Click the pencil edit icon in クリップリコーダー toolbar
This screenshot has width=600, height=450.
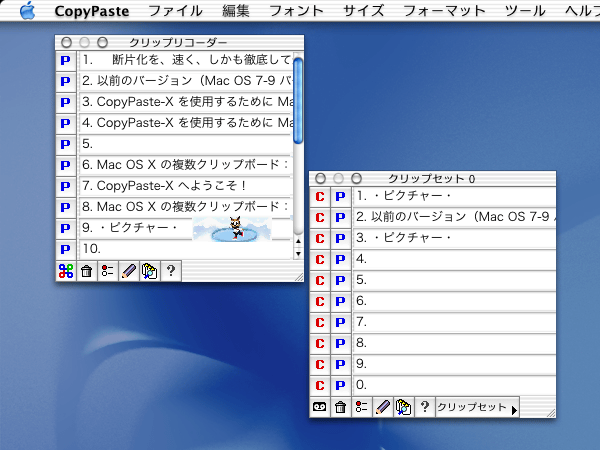point(129,271)
